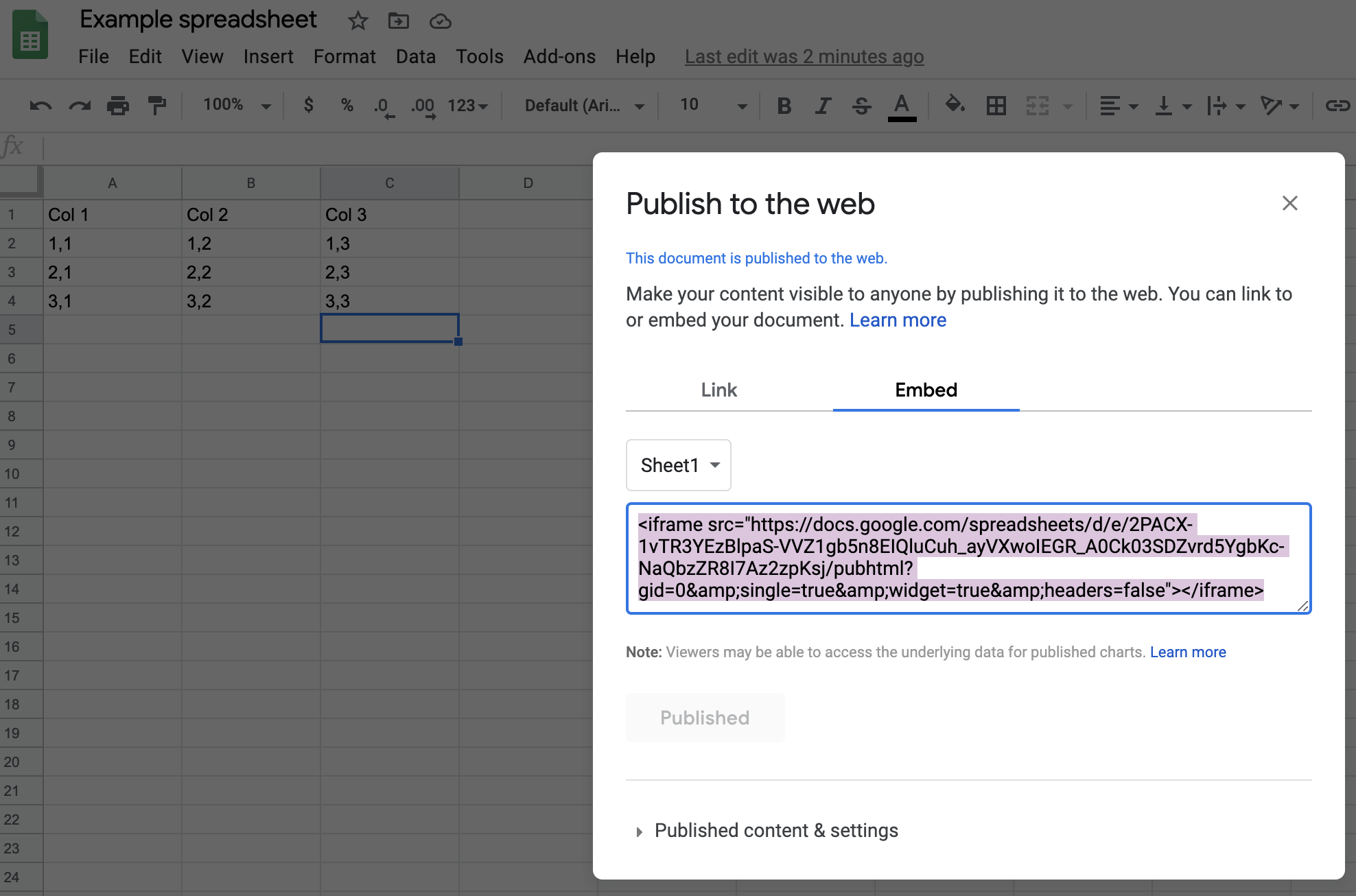Screen dimensions: 1356x896
Task: Open vertical align dropdown
Action: point(1173,106)
